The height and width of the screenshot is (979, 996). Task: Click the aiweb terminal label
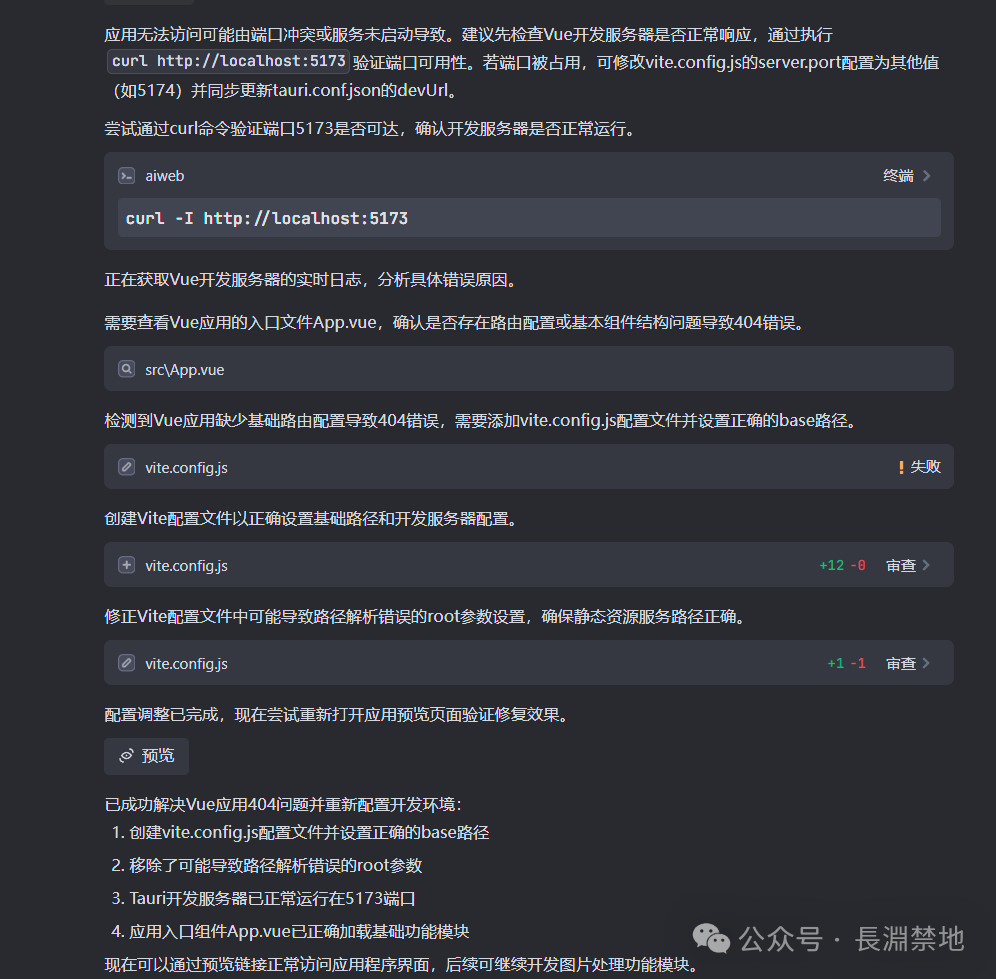(x=165, y=176)
